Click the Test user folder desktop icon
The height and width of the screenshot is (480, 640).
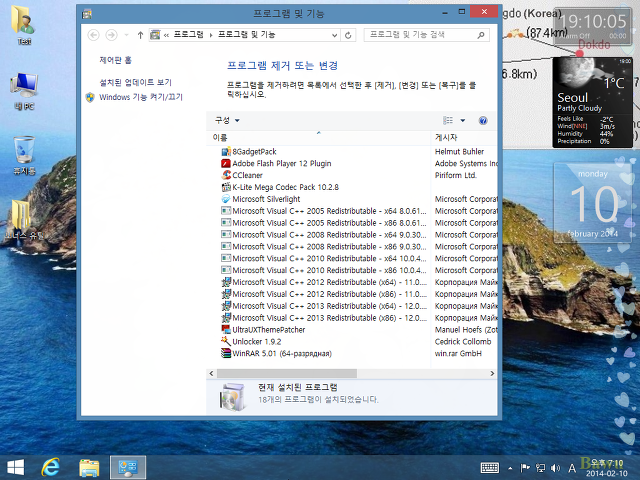click(24, 24)
